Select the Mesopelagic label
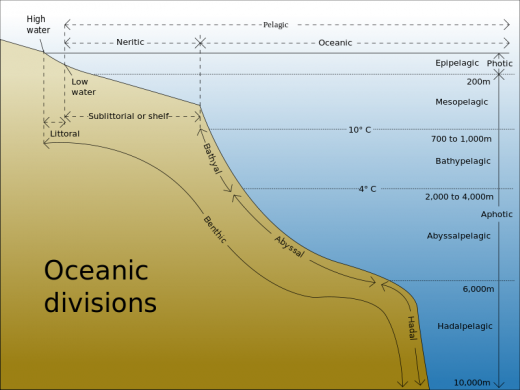 (x=462, y=102)
